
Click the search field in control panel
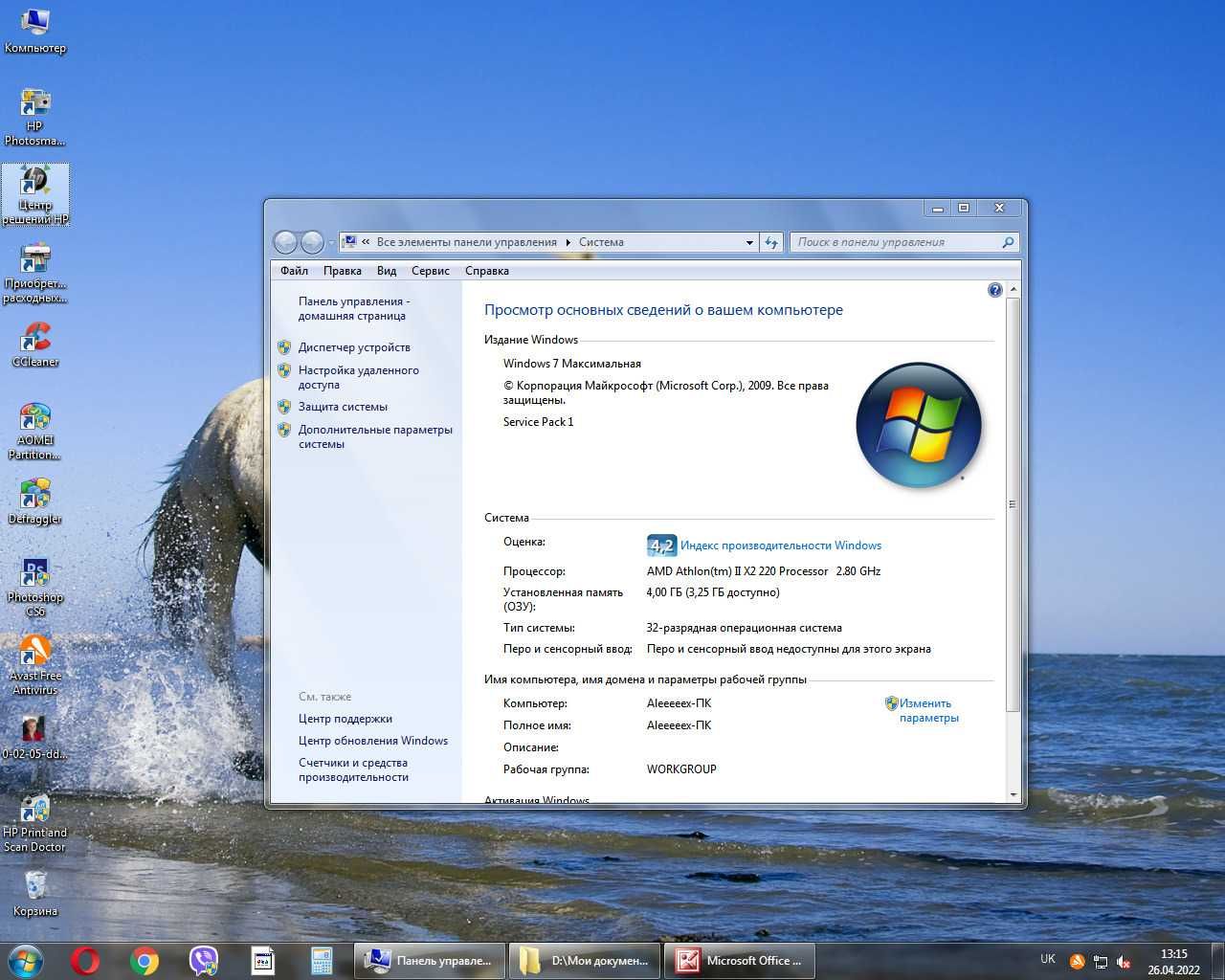(x=896, y=242)
